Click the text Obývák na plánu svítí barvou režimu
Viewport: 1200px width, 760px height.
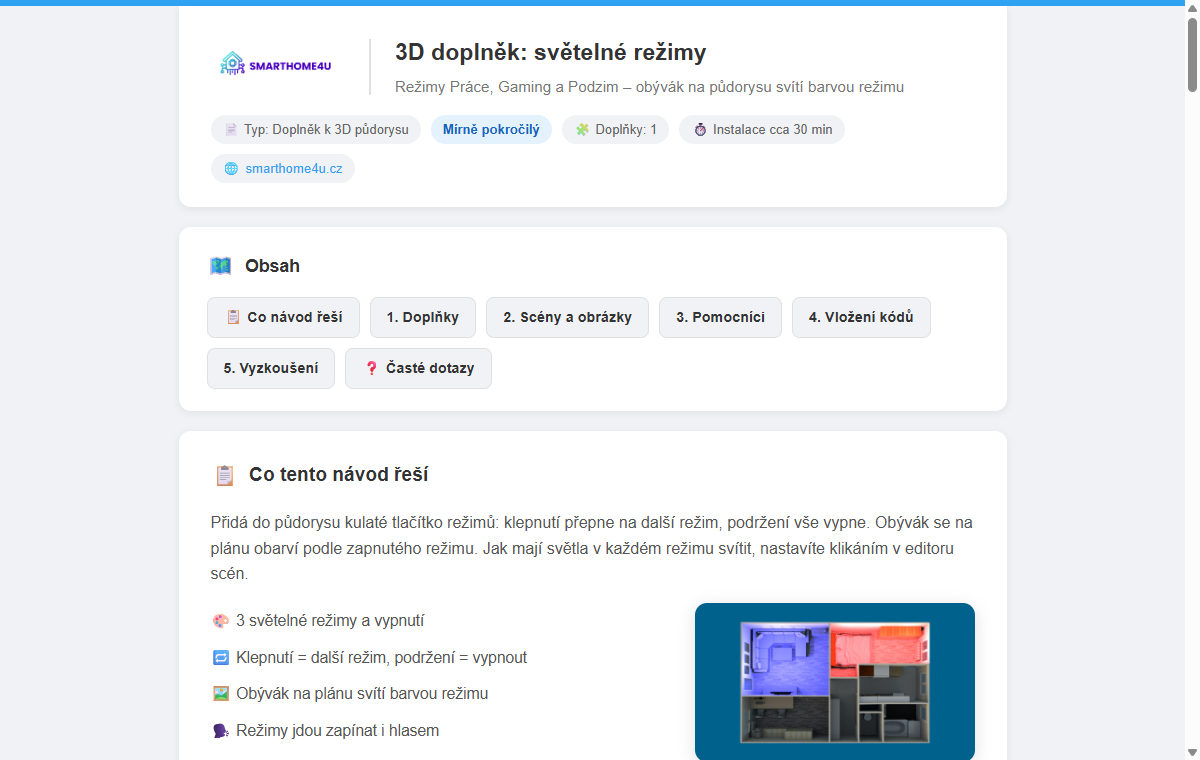362,694
